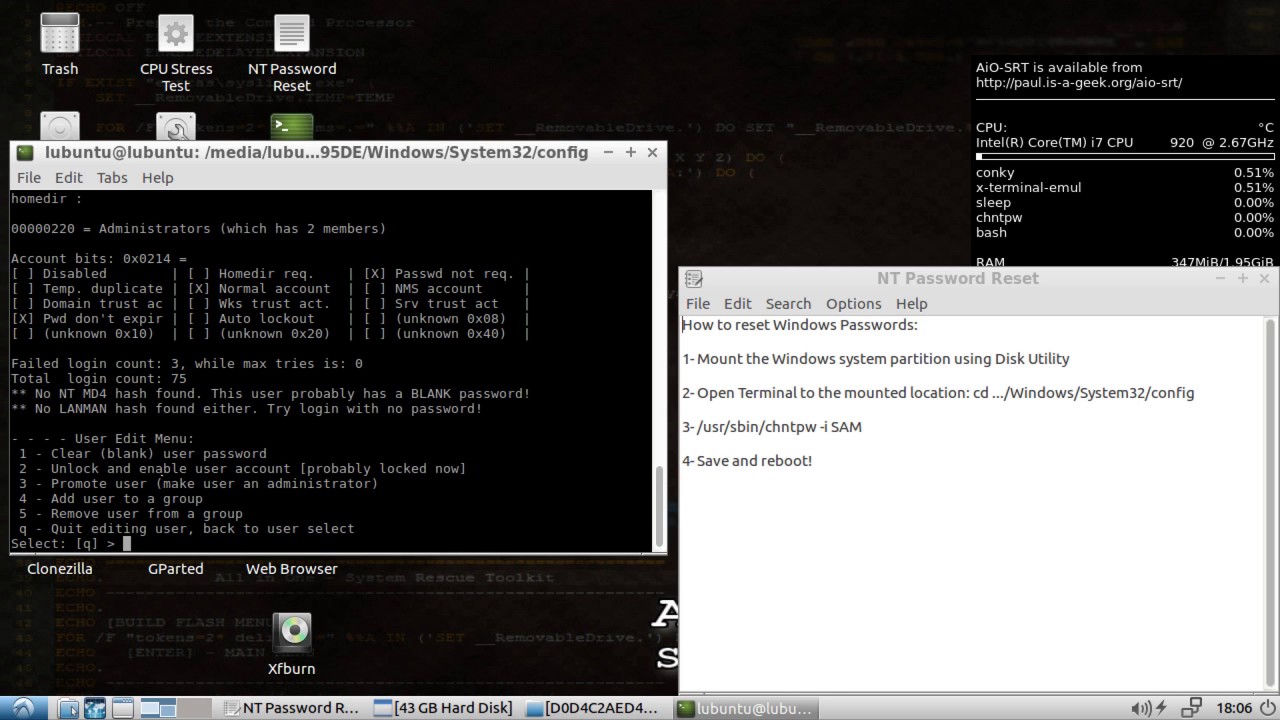Click the '1- Mount the Windows system partition' line
This screenshot has height=720, width=1280.
876,359
